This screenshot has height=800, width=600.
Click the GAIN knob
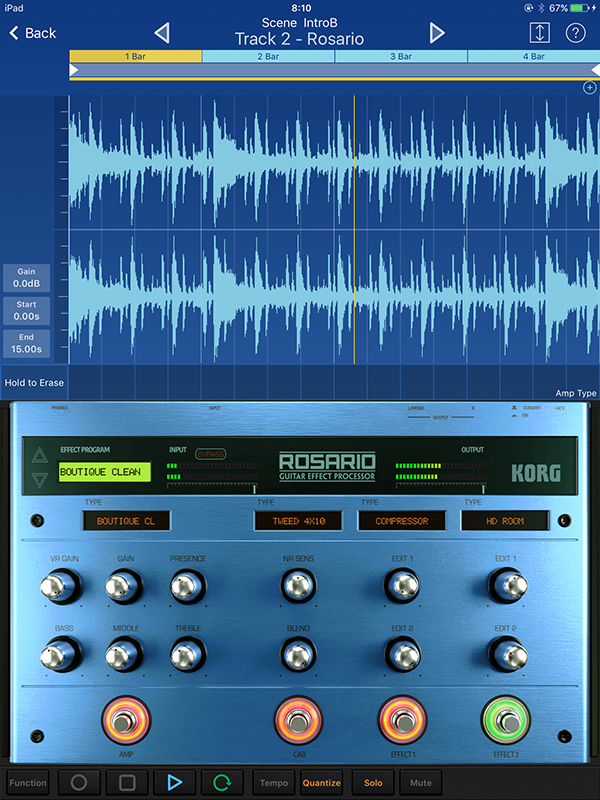[124, 586]
